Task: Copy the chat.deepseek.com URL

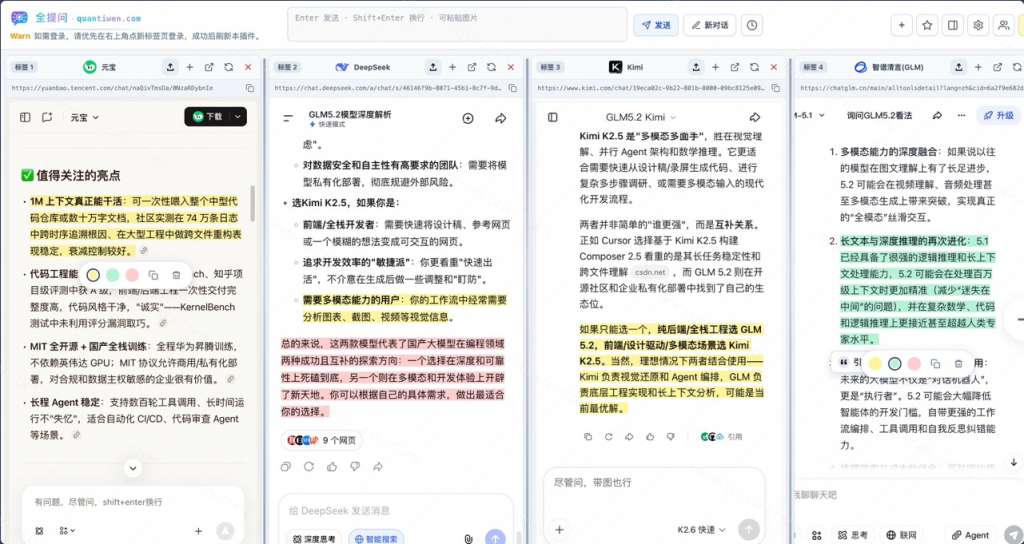Action: pos(513,88)
